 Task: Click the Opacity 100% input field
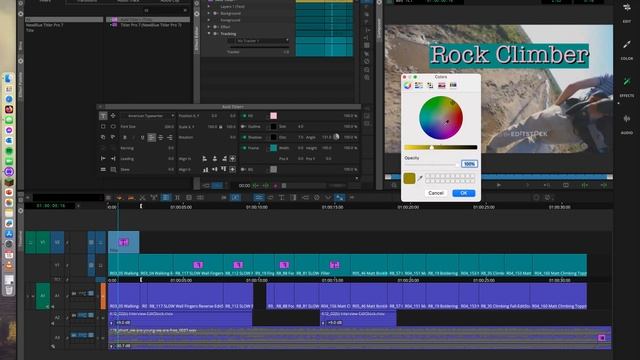[469, 164]
